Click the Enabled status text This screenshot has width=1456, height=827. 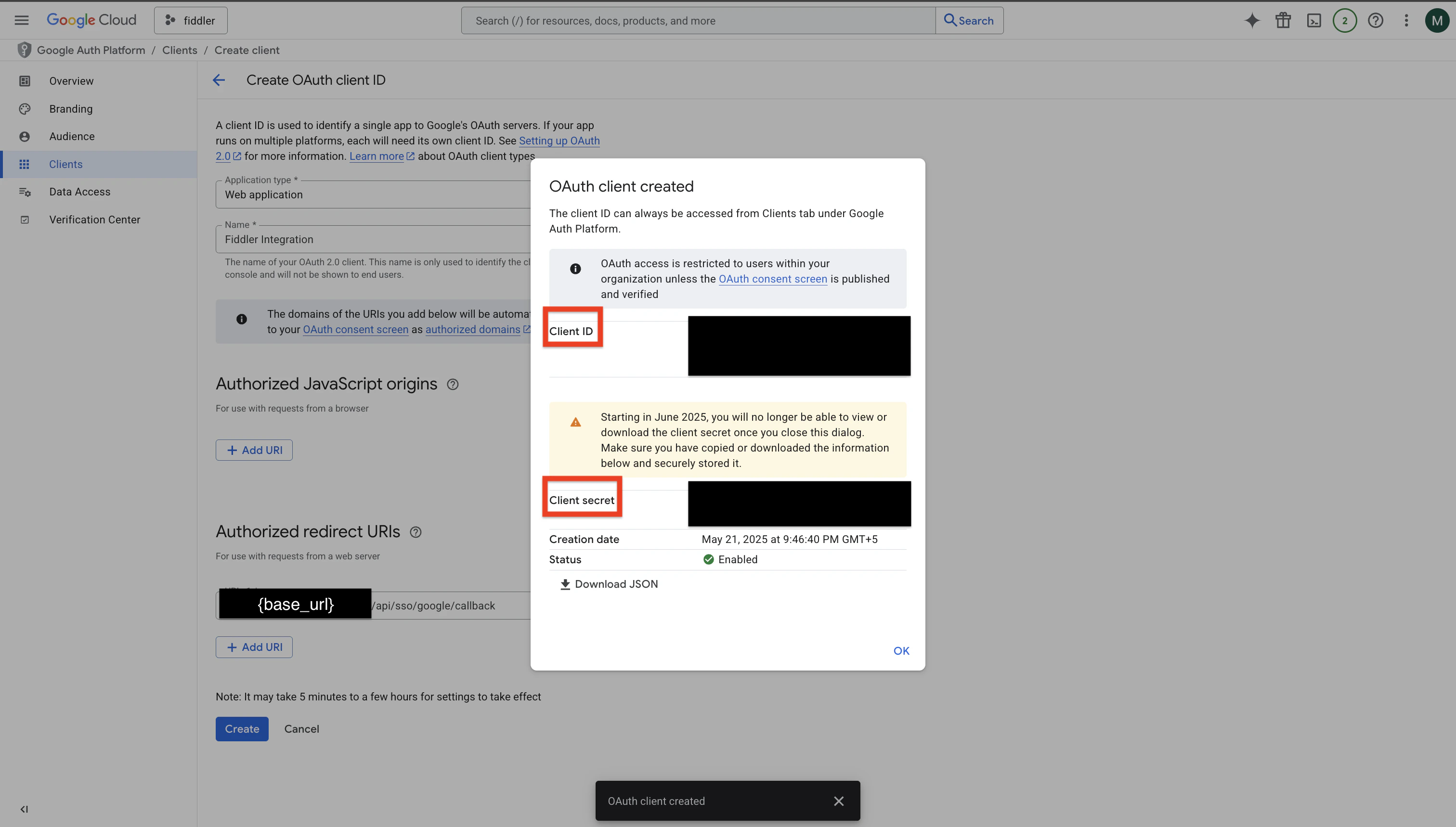[738, 559]
